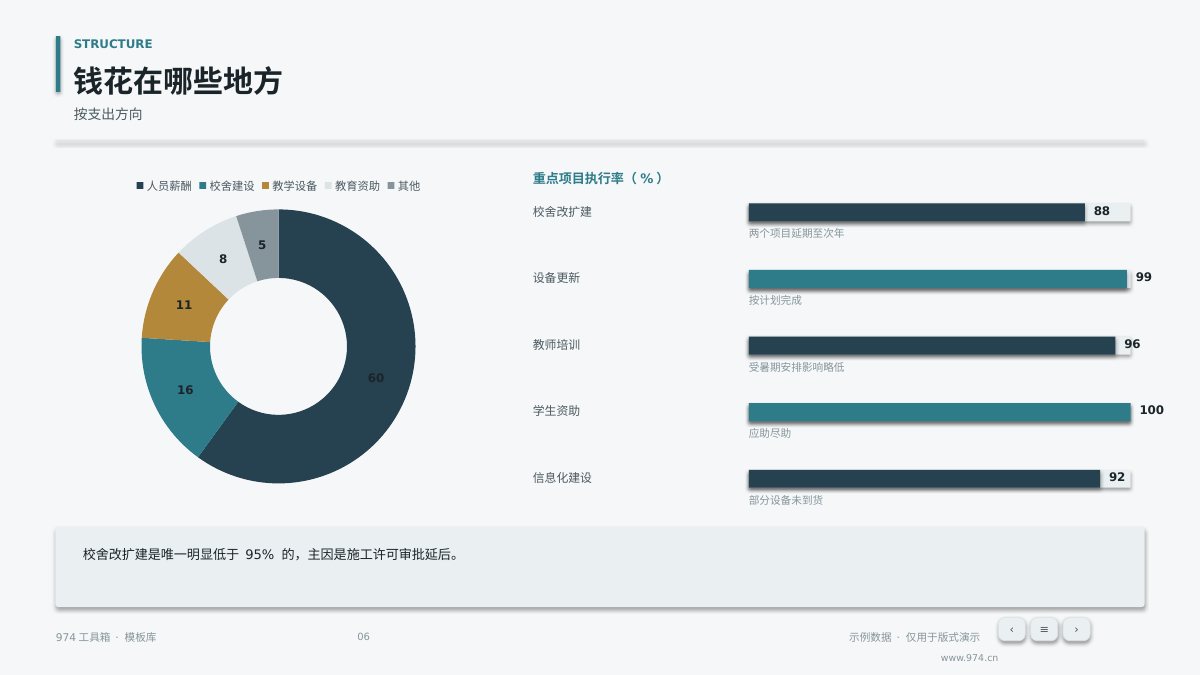The image size is (1200, 675).
Task: Click the note 受暑期安排影响略低
Action: tap(796, 367)
